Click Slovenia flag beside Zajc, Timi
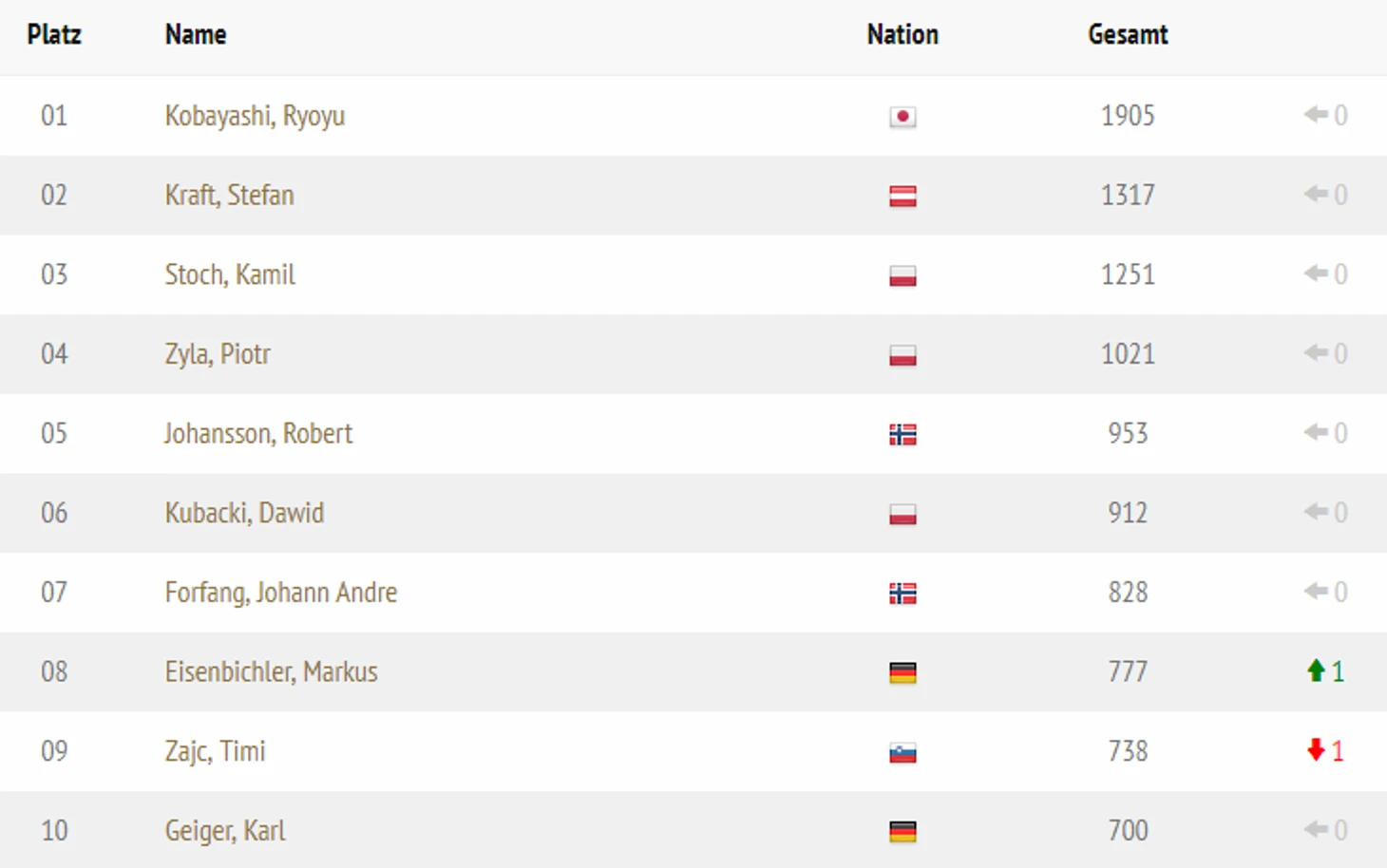1387x868 pixels. [902, 753]
